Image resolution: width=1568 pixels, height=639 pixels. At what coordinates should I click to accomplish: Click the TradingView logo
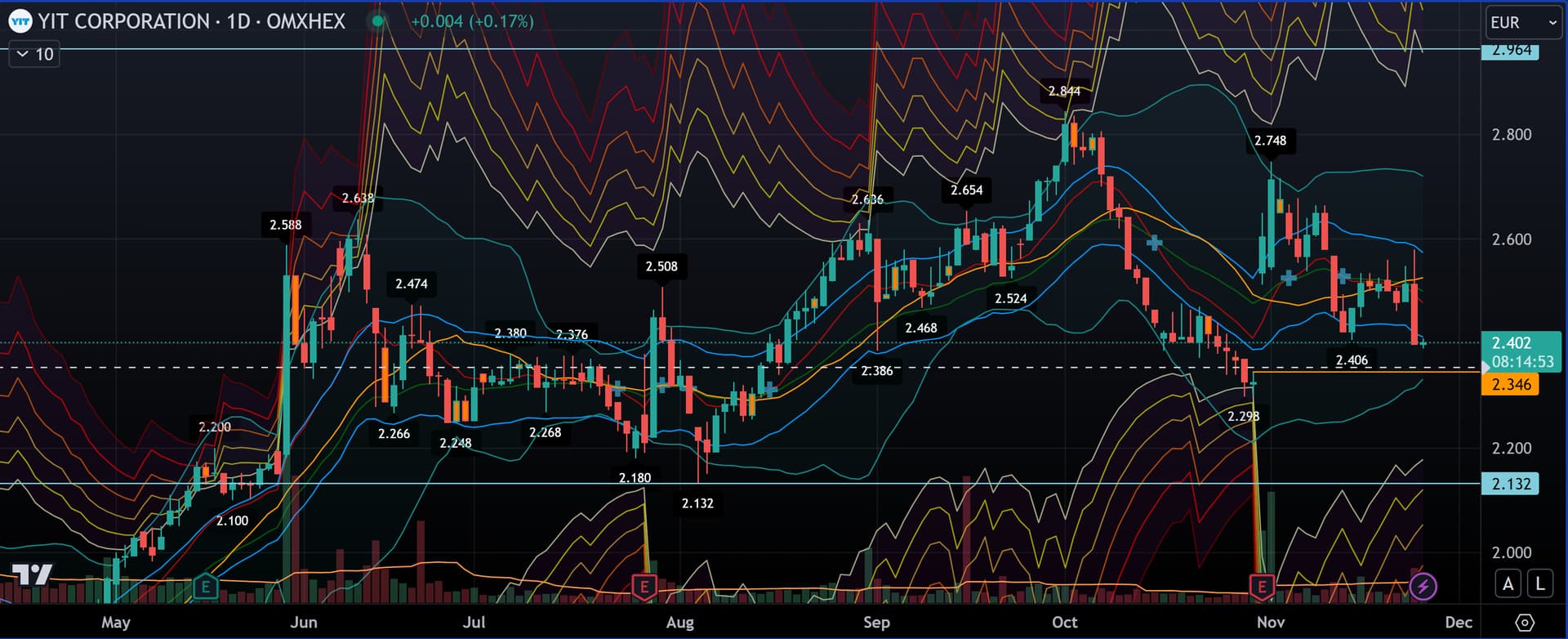(33, 575)
